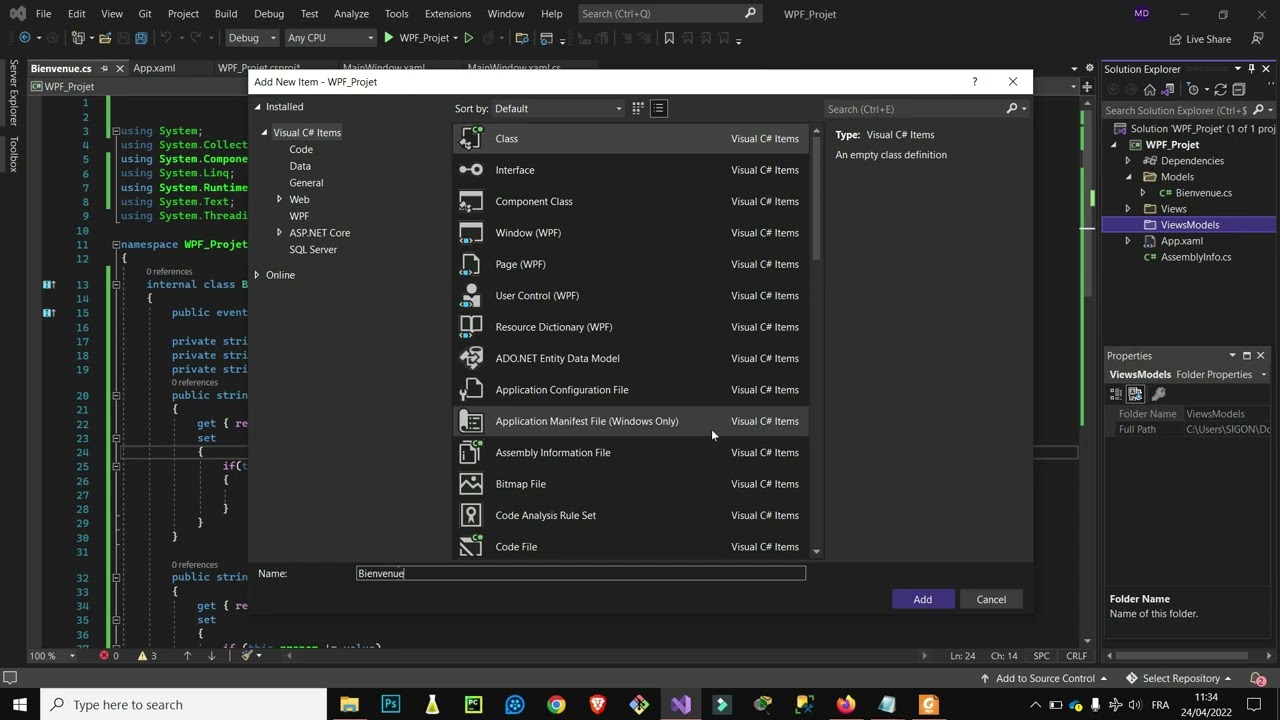Select the Data category

tap(300, 166)
